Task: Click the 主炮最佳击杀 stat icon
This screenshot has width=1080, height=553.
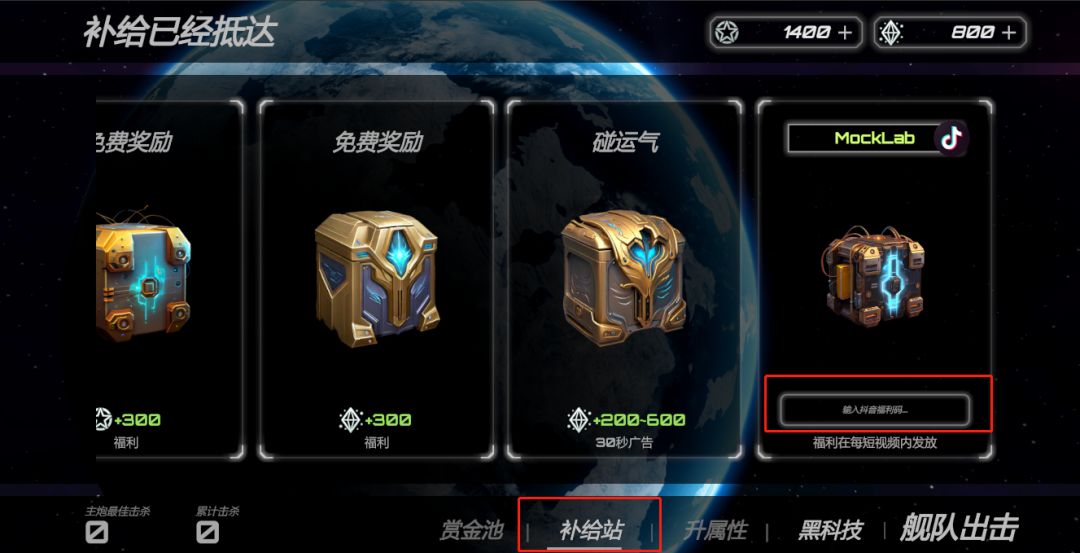Action: pyautogui.click(x=97, y=532)
